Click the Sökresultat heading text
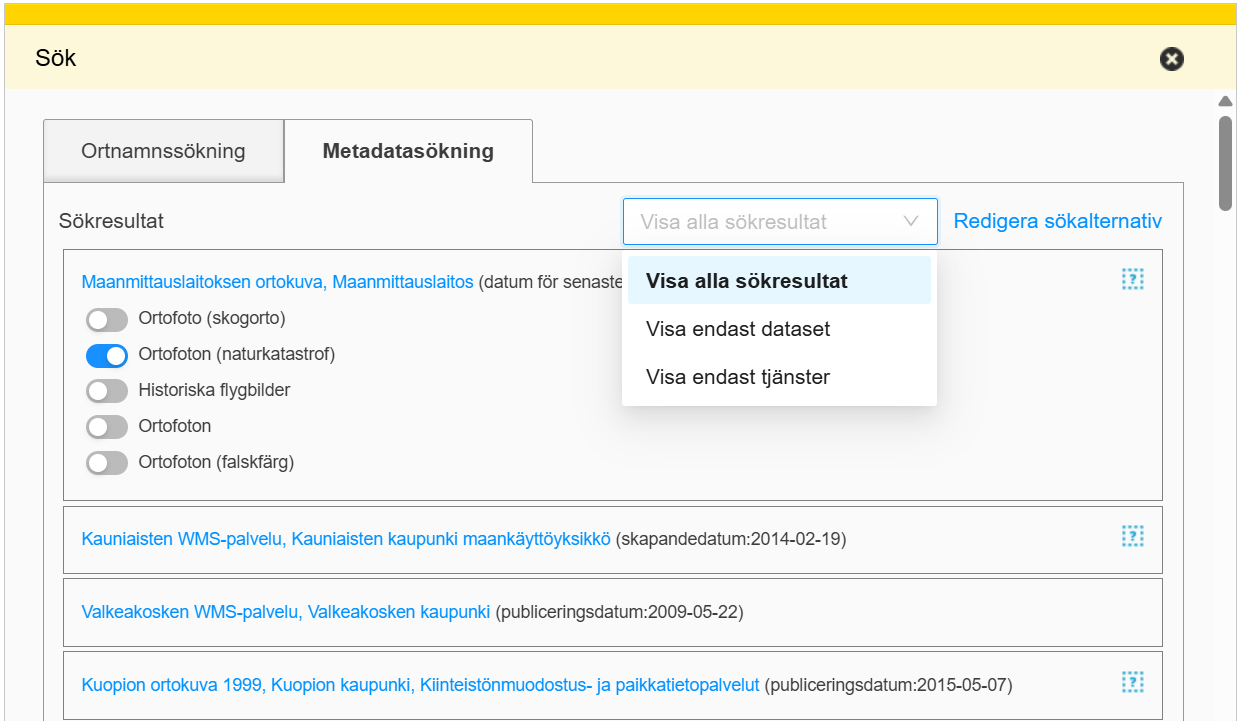The width and height of the screenshot is (1240, 721). click(111, 221)
